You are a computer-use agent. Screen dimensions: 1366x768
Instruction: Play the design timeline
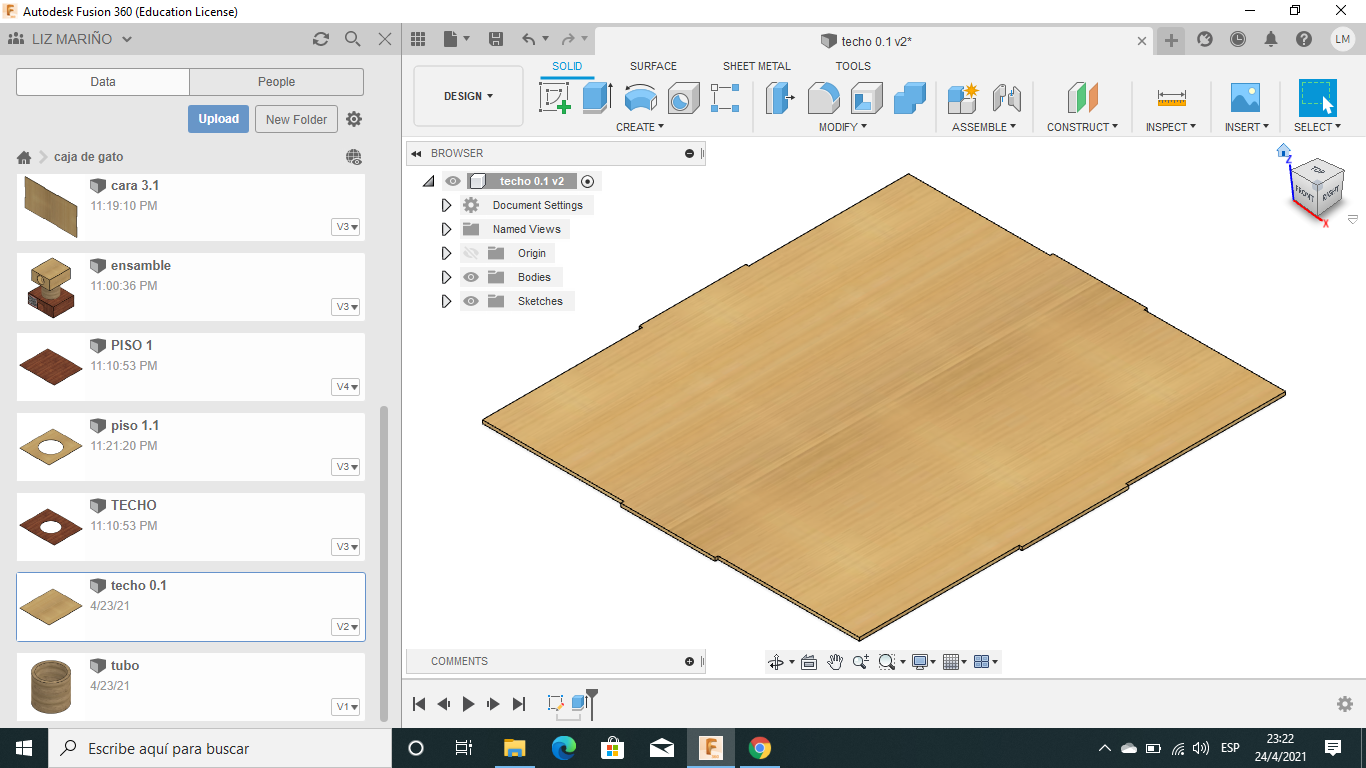(468, 704)
